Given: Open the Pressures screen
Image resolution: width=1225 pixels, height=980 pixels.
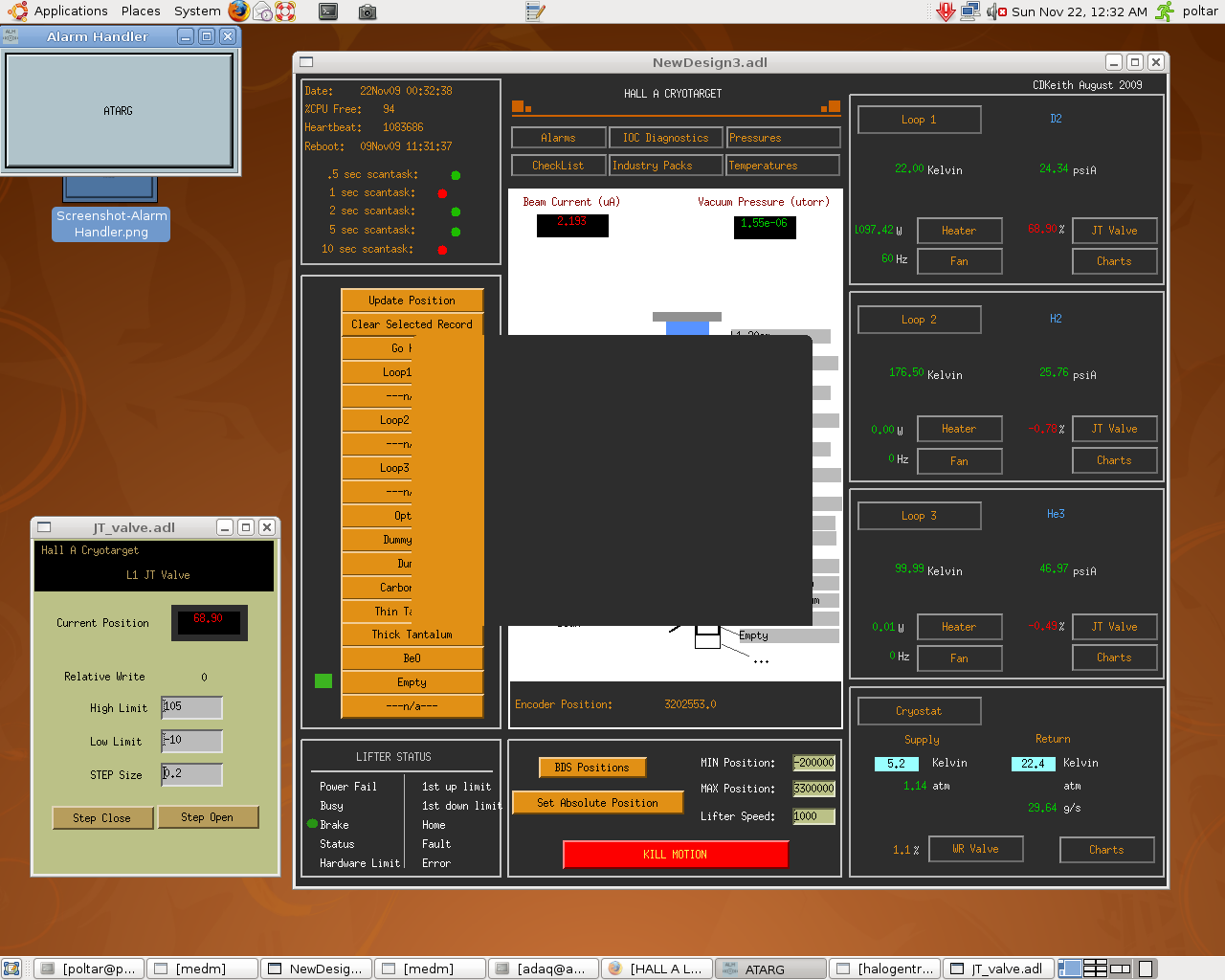Looking at the screenshot, I should pyautogui.click(x=783, y=138).
